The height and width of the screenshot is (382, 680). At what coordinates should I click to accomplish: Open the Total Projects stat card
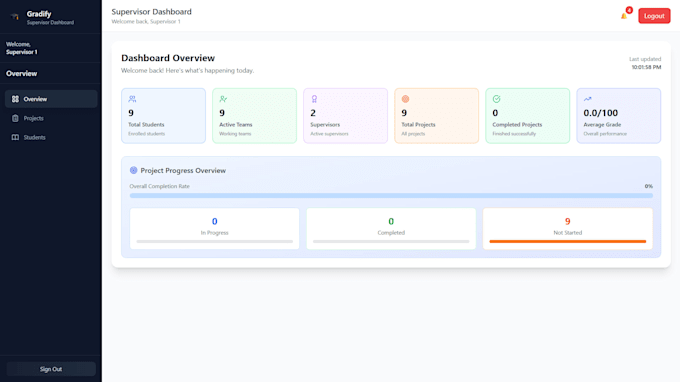[437, 116]
